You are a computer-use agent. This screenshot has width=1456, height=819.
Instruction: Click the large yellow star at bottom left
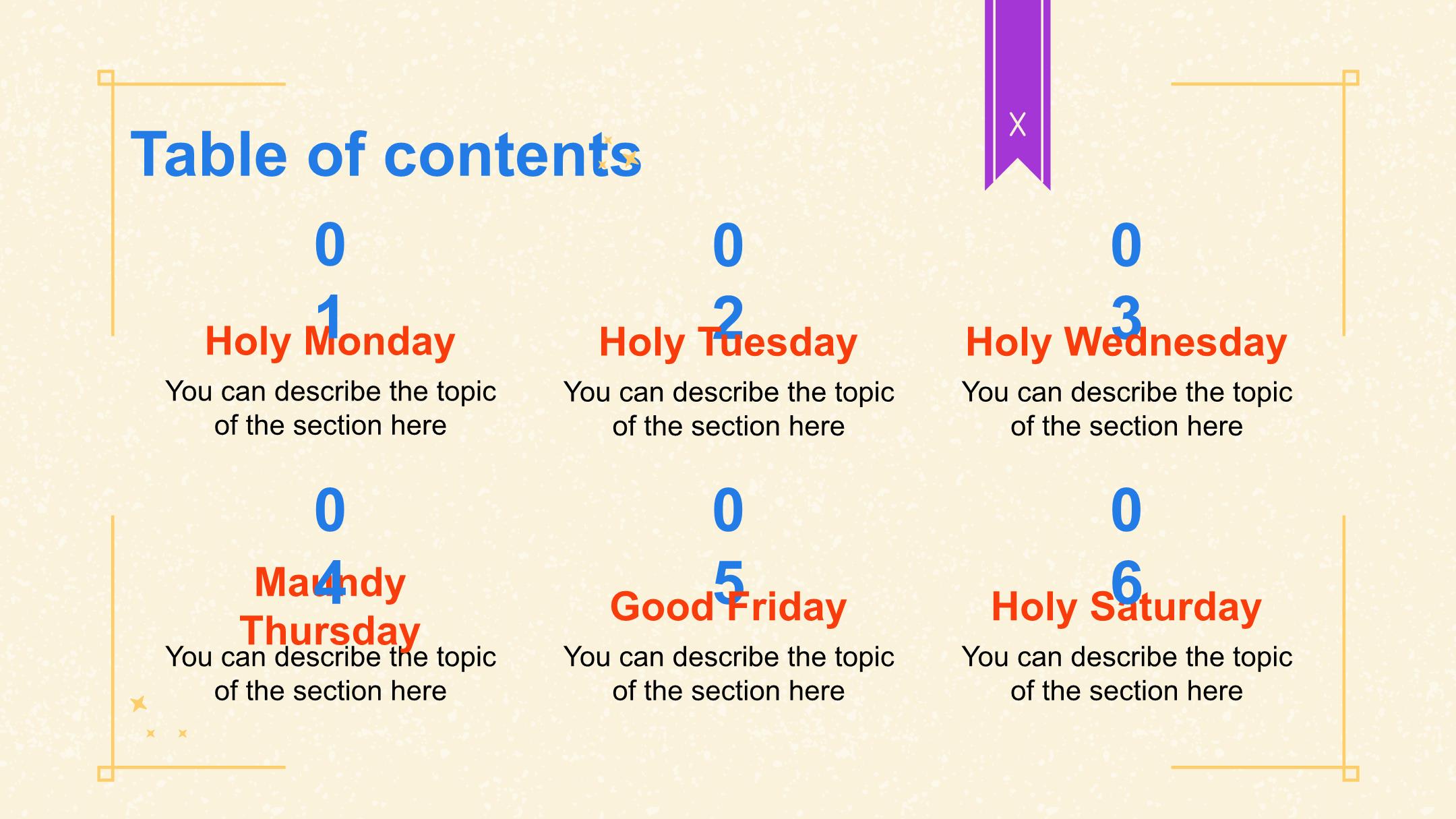point(139,704)
